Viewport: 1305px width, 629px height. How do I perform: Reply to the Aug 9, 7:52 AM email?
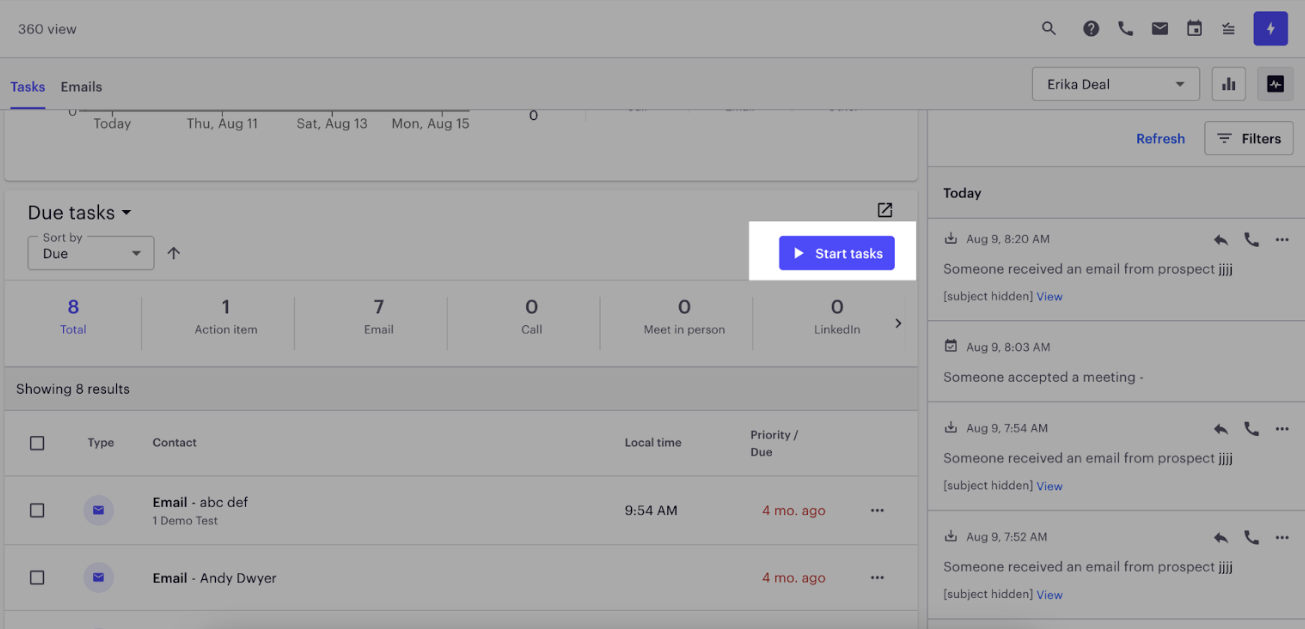(1221, 538)
